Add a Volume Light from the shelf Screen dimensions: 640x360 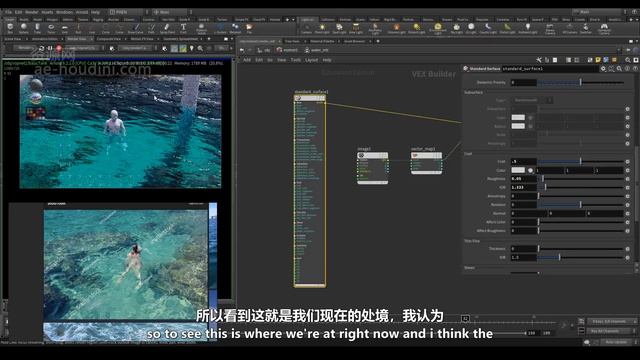coord(396,28)
